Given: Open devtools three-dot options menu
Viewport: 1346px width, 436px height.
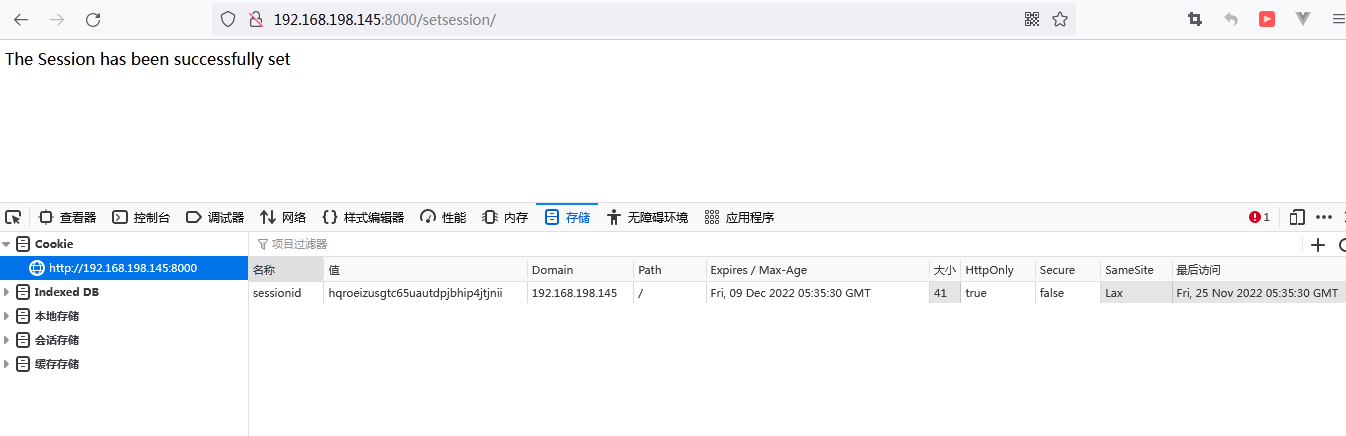Looking at the screenshot, I should [1324, 217].
